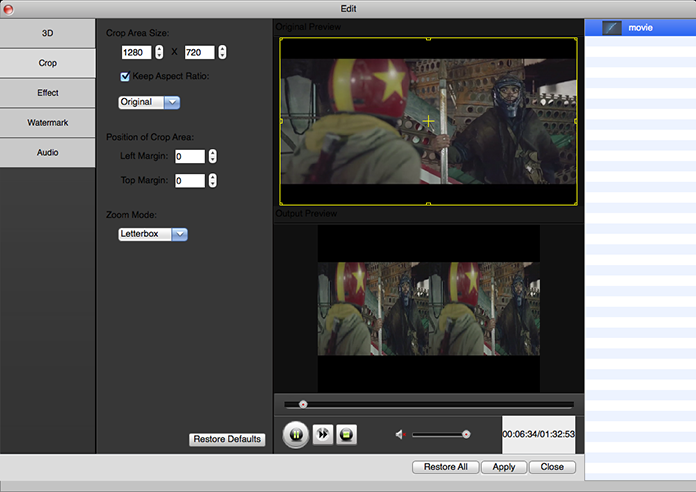Click the crop height field 720
Viewport: 696px width, 492px height.
[199, 52]
